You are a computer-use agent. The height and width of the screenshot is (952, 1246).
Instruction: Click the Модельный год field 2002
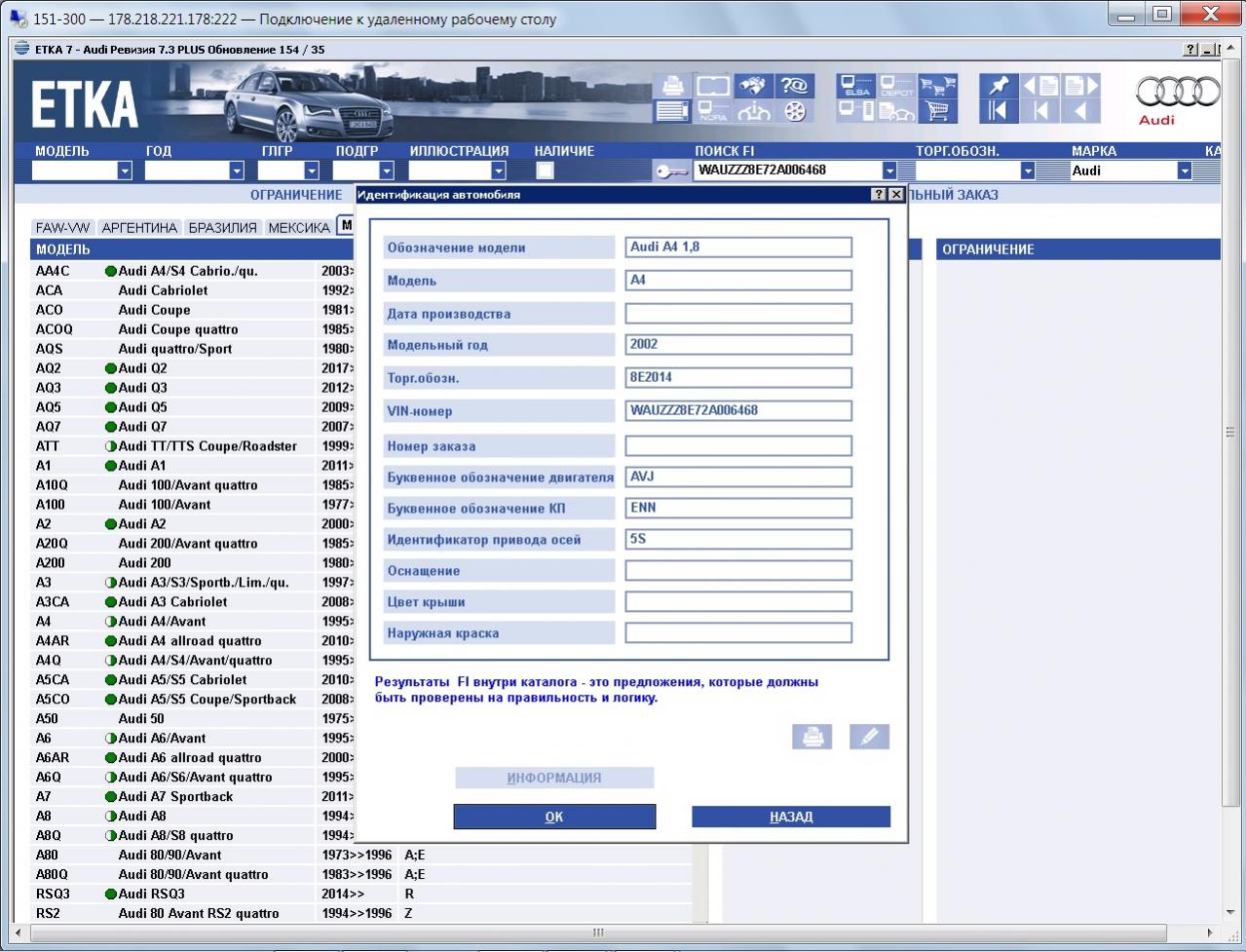[x=738, y=345]
